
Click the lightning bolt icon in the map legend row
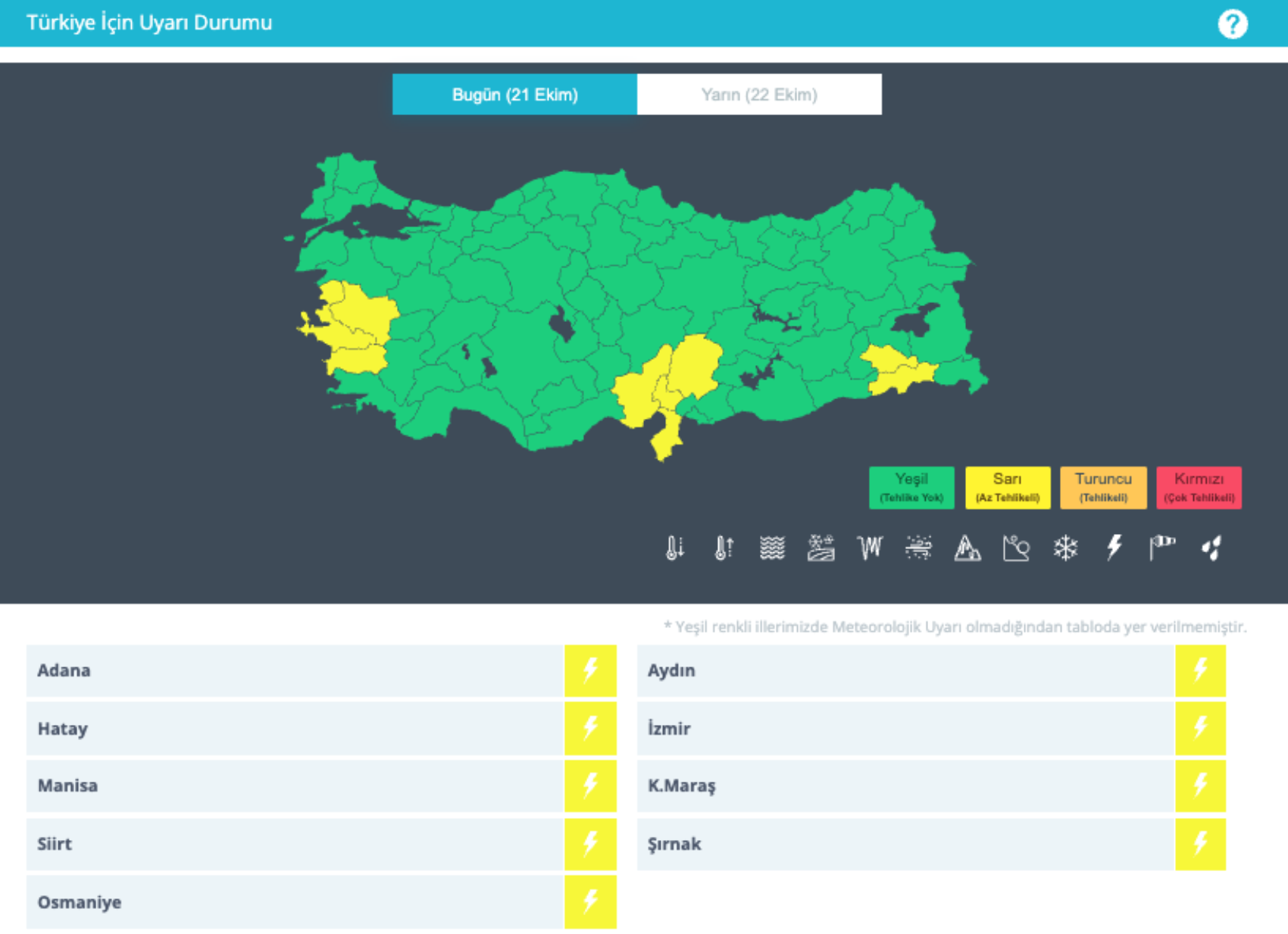coord(1114,547)
